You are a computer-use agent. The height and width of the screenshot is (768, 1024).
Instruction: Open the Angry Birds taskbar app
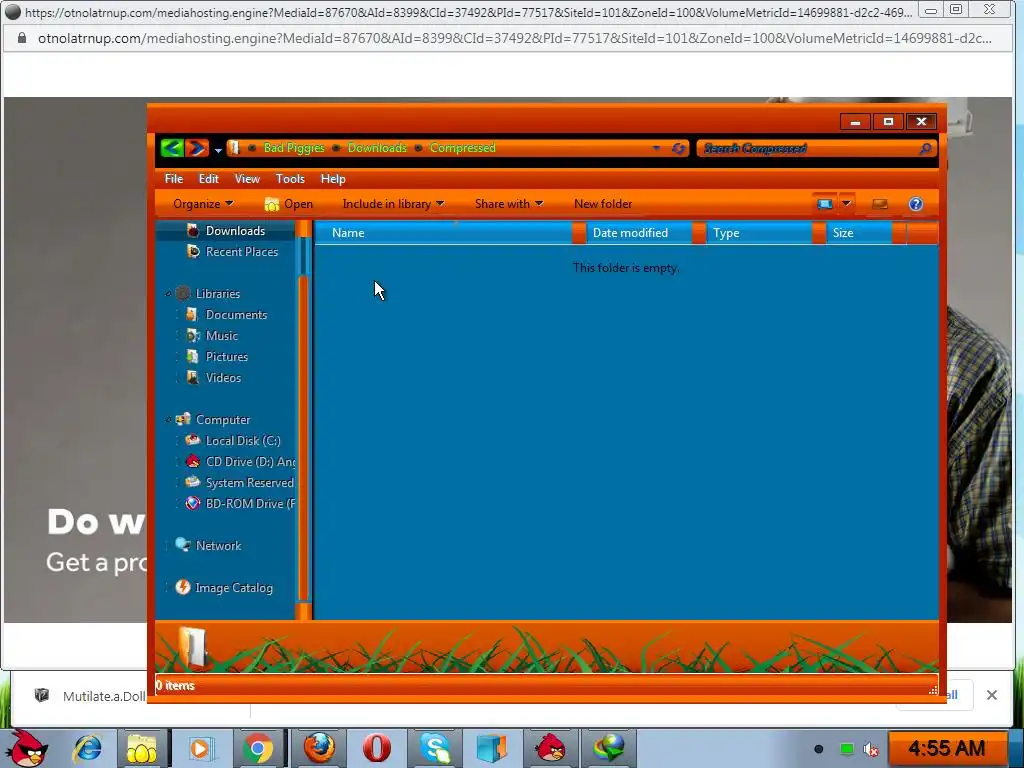pyautogui.click(x=550, y=748)
